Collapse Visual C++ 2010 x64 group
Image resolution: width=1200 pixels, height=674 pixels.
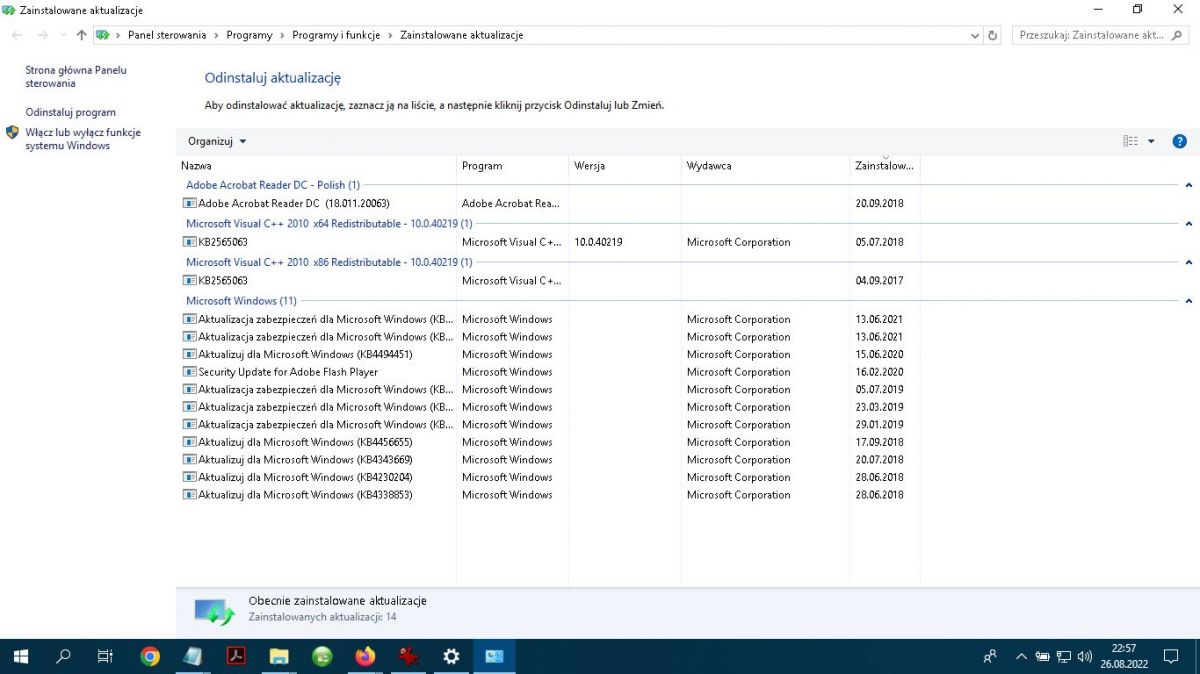(x=1188, y=224)
